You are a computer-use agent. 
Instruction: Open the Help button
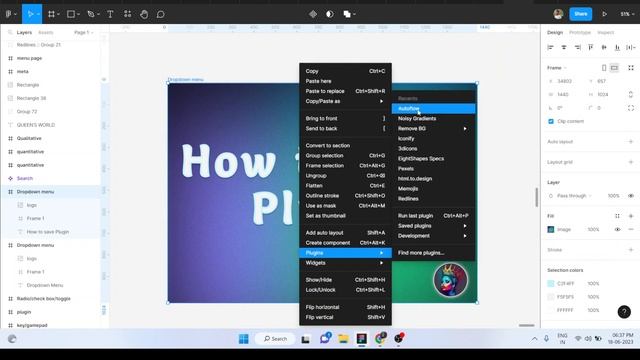tap(624, 312)
